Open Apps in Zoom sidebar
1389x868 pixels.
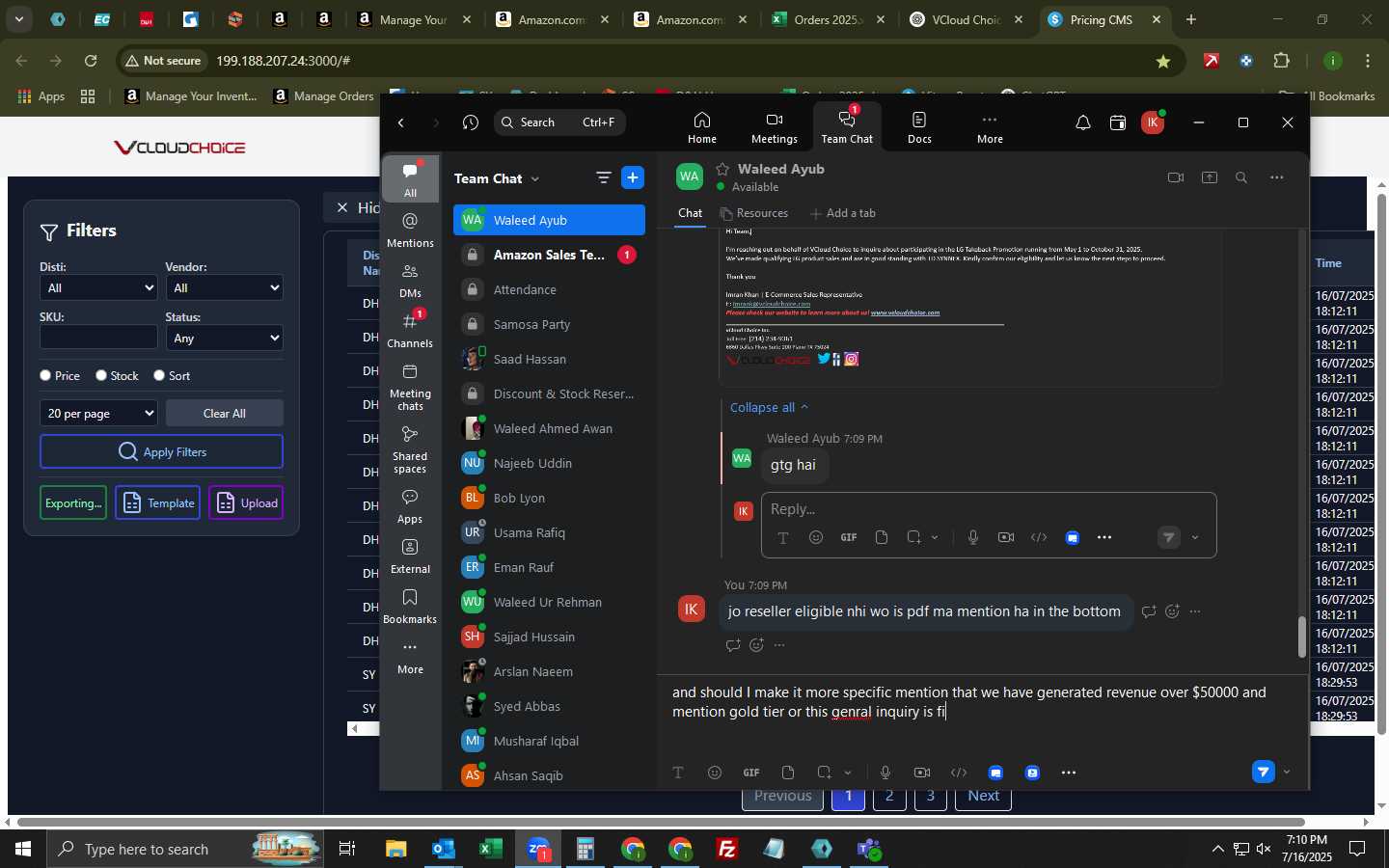(410, 506)
